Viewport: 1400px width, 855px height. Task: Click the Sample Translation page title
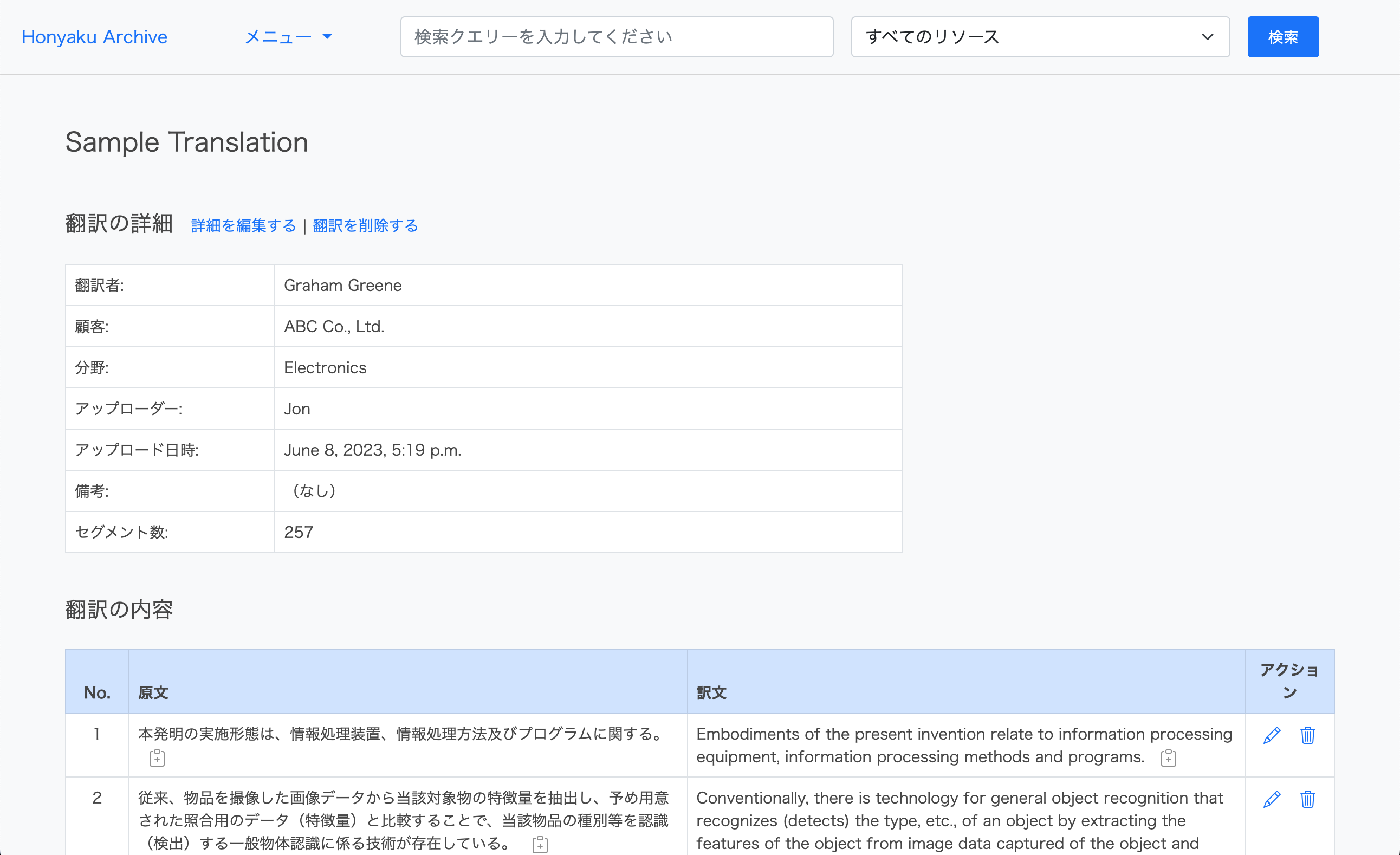(x=186, y=142)
